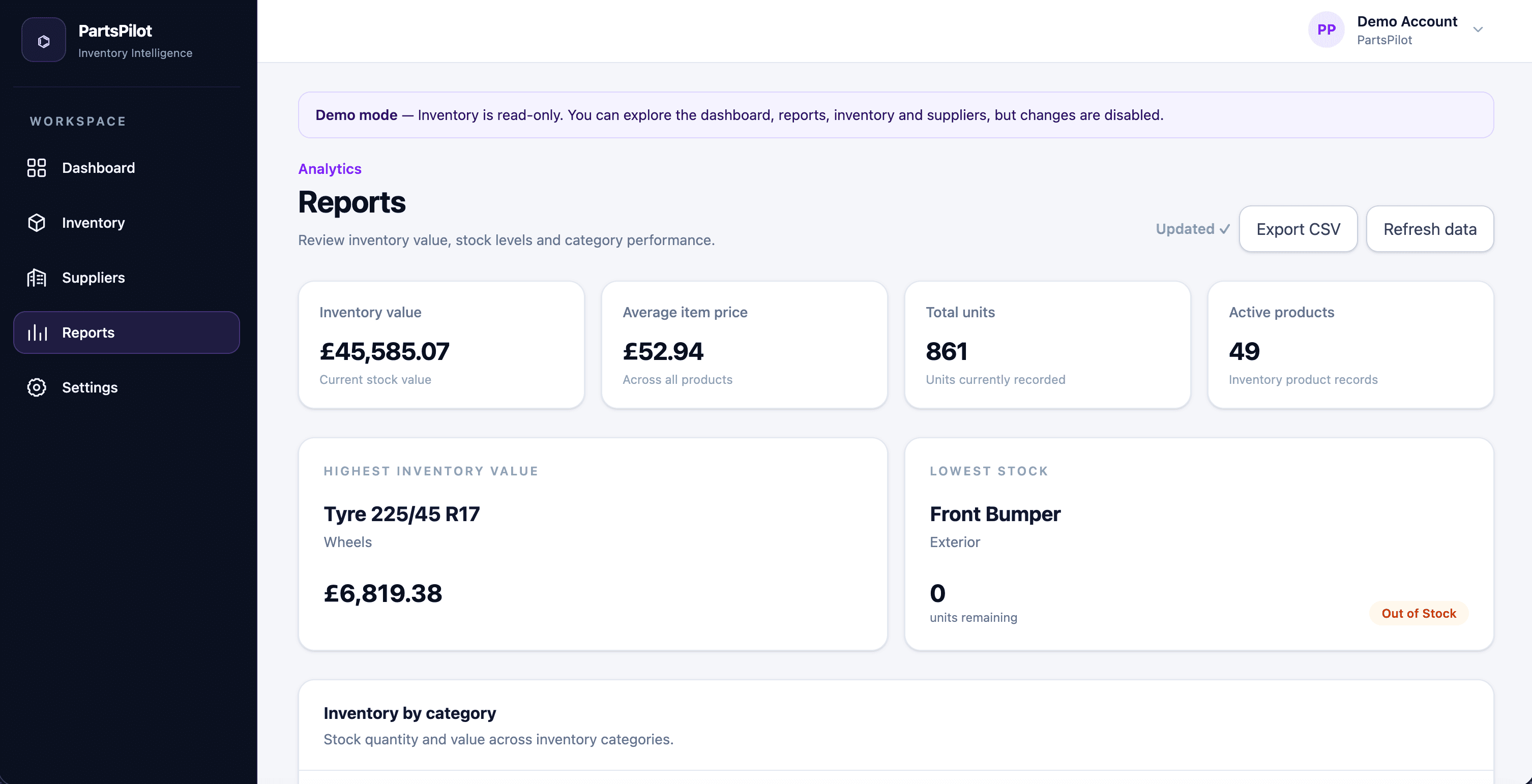Viewport: 1532px width, 784px height.
Task: Click the Analytics breadcrumb label
Action: pyautogui.click(x=330, y=169)
